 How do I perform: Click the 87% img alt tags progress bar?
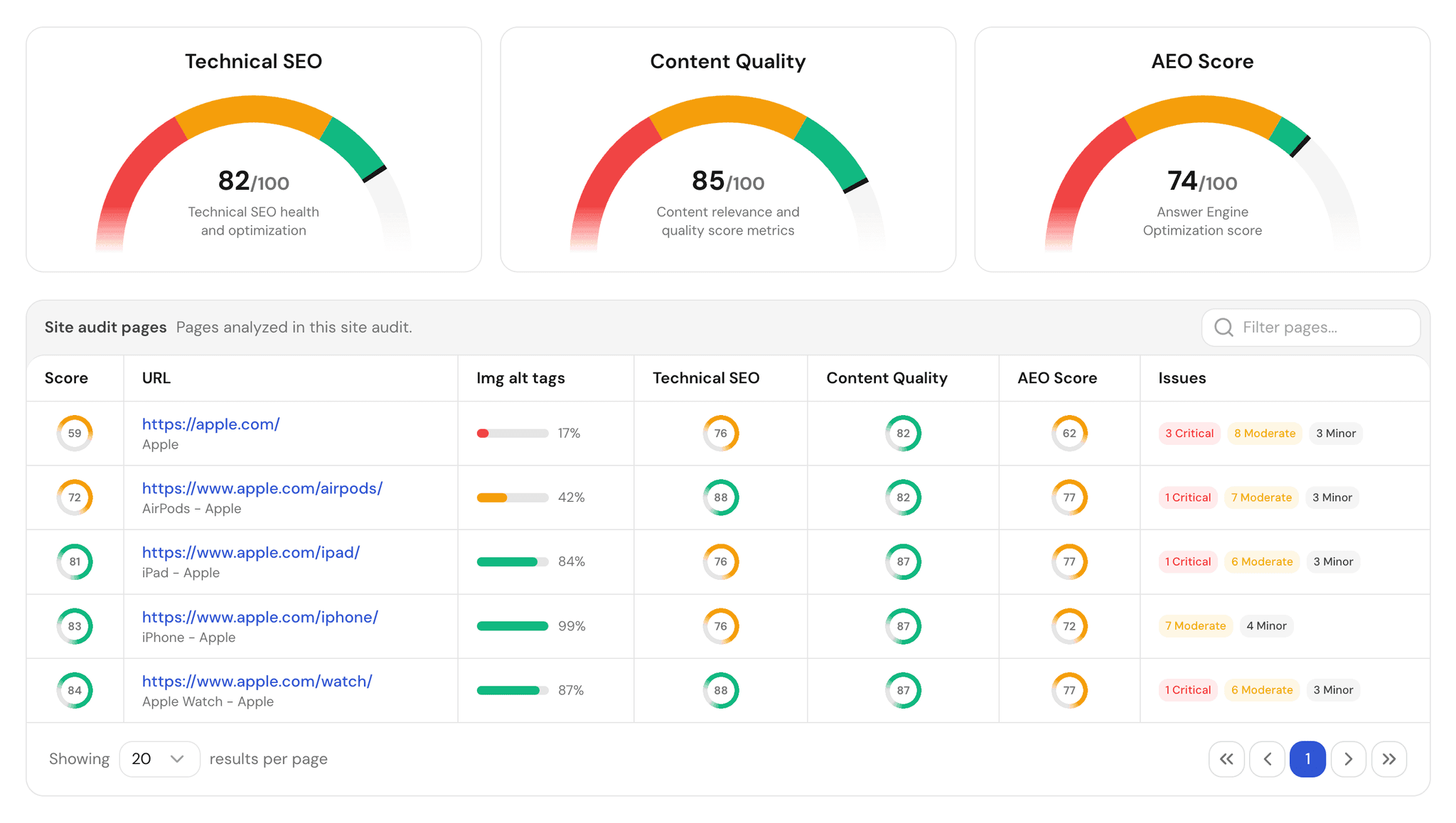tap(513, 690)
